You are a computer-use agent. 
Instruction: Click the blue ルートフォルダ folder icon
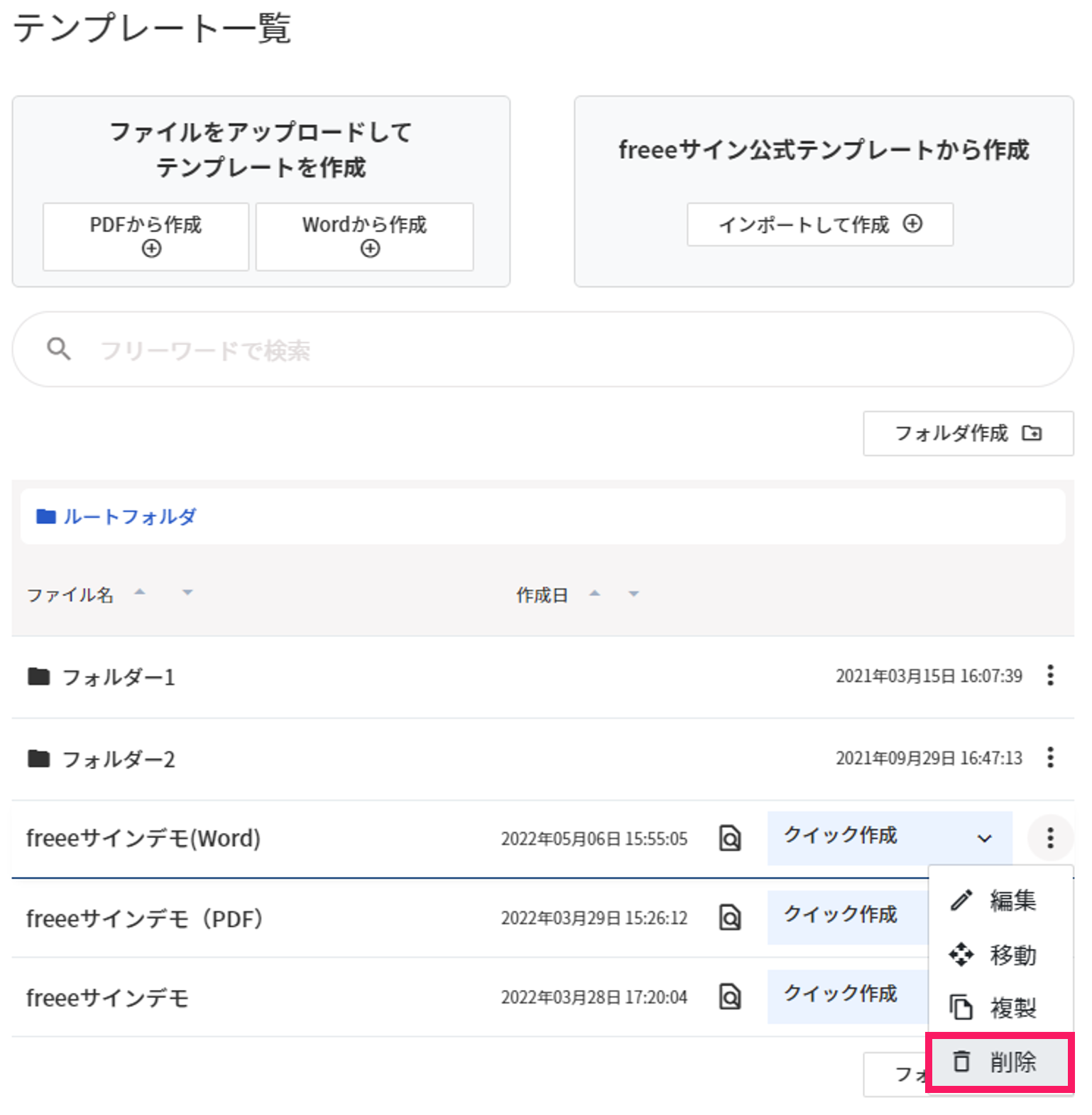pos(46,516)
